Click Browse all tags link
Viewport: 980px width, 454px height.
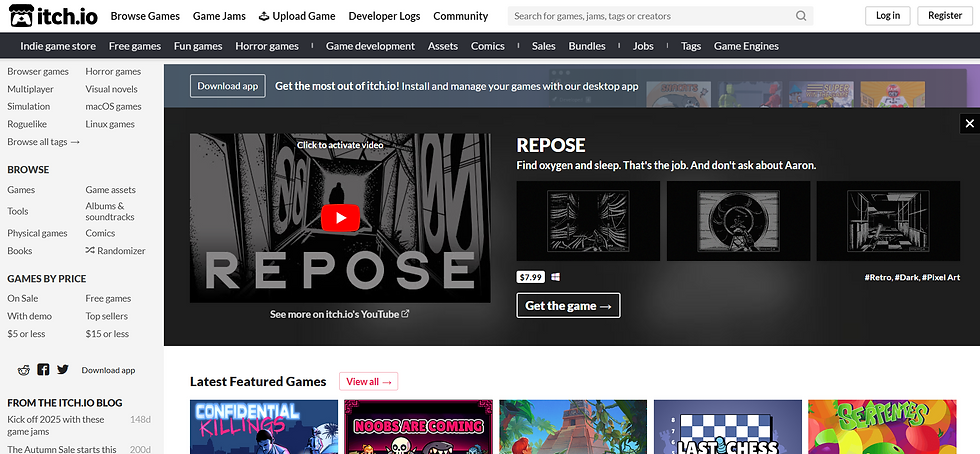click(x=44, y=142)
